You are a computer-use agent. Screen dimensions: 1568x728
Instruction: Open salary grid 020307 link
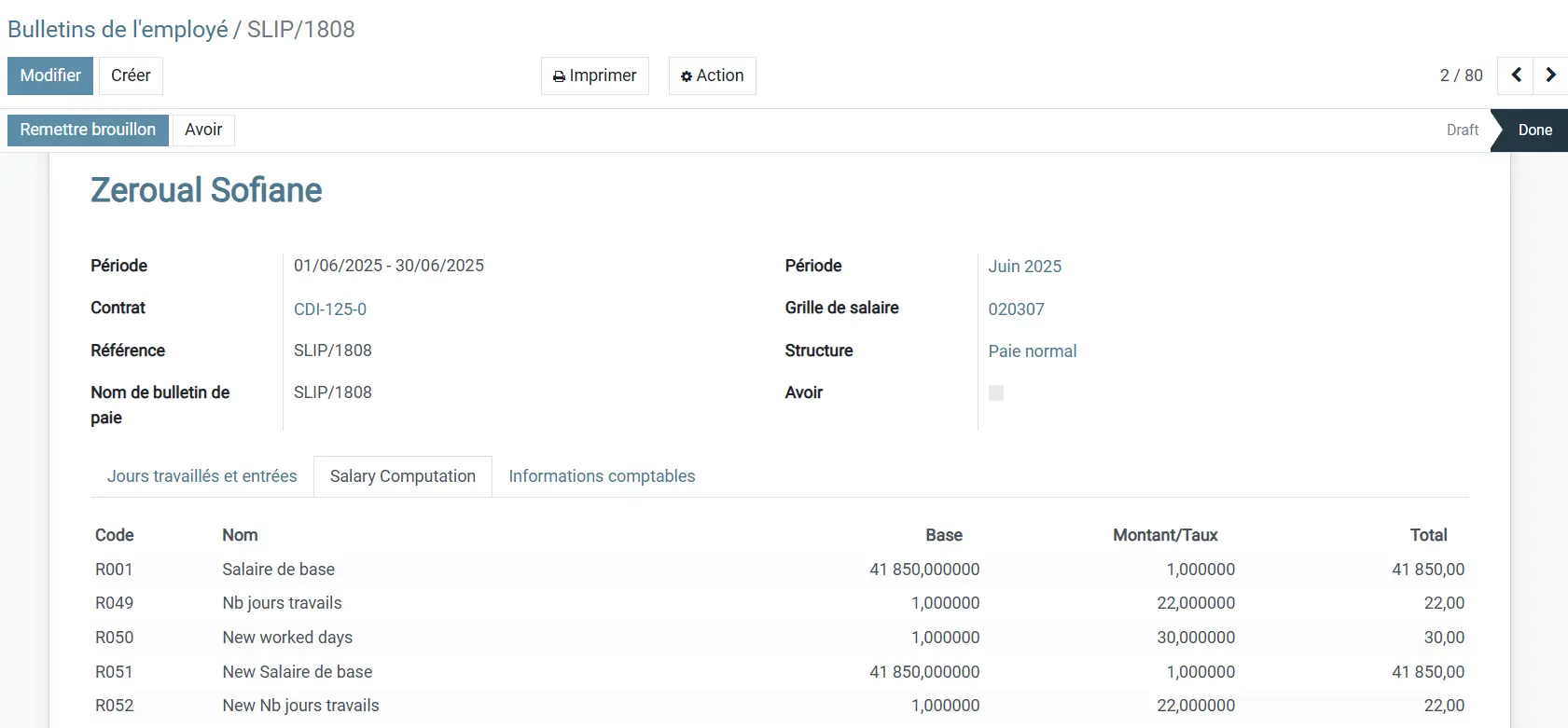coord(1016,309)
